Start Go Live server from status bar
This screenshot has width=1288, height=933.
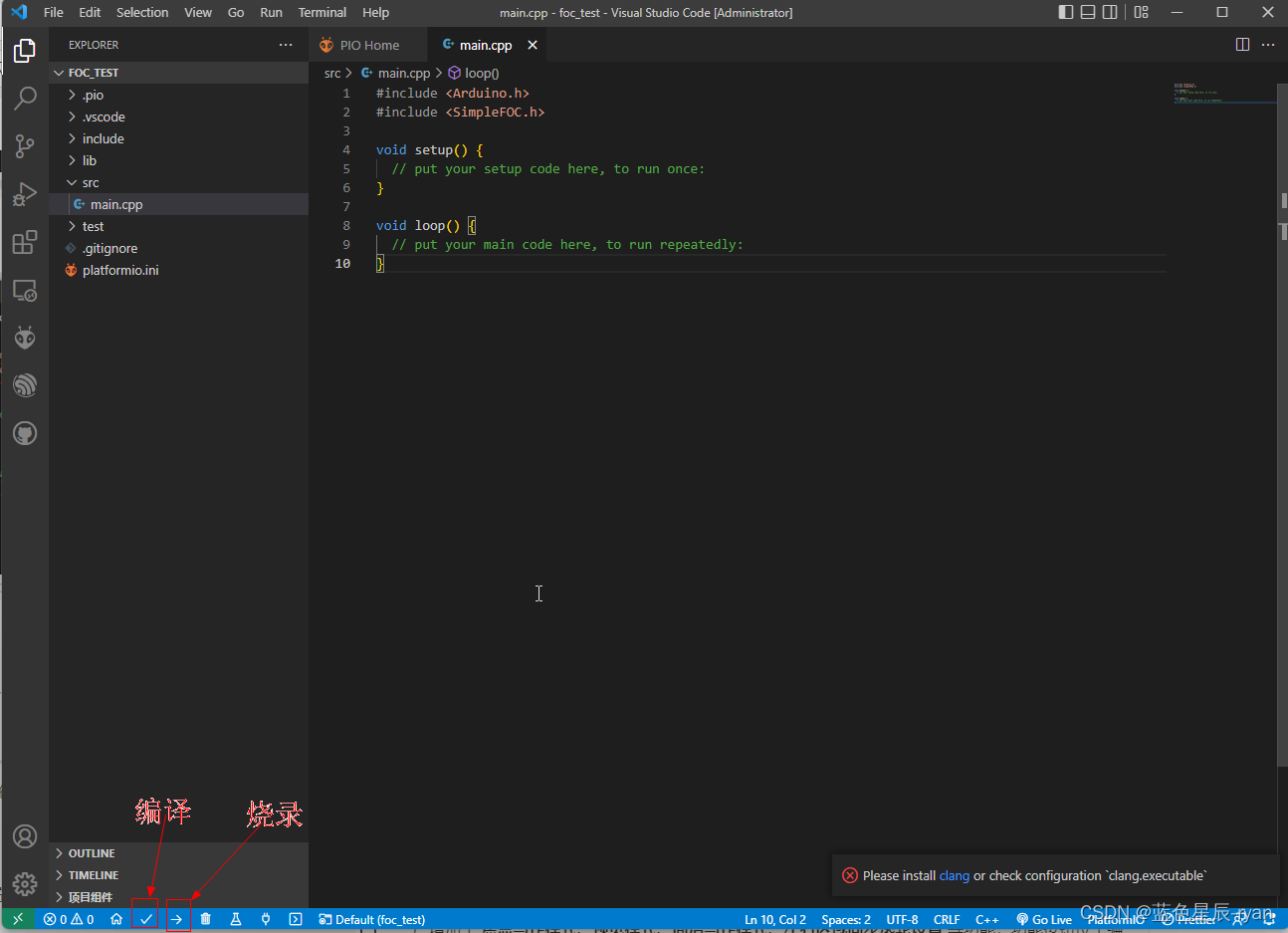click(1043, 918)
